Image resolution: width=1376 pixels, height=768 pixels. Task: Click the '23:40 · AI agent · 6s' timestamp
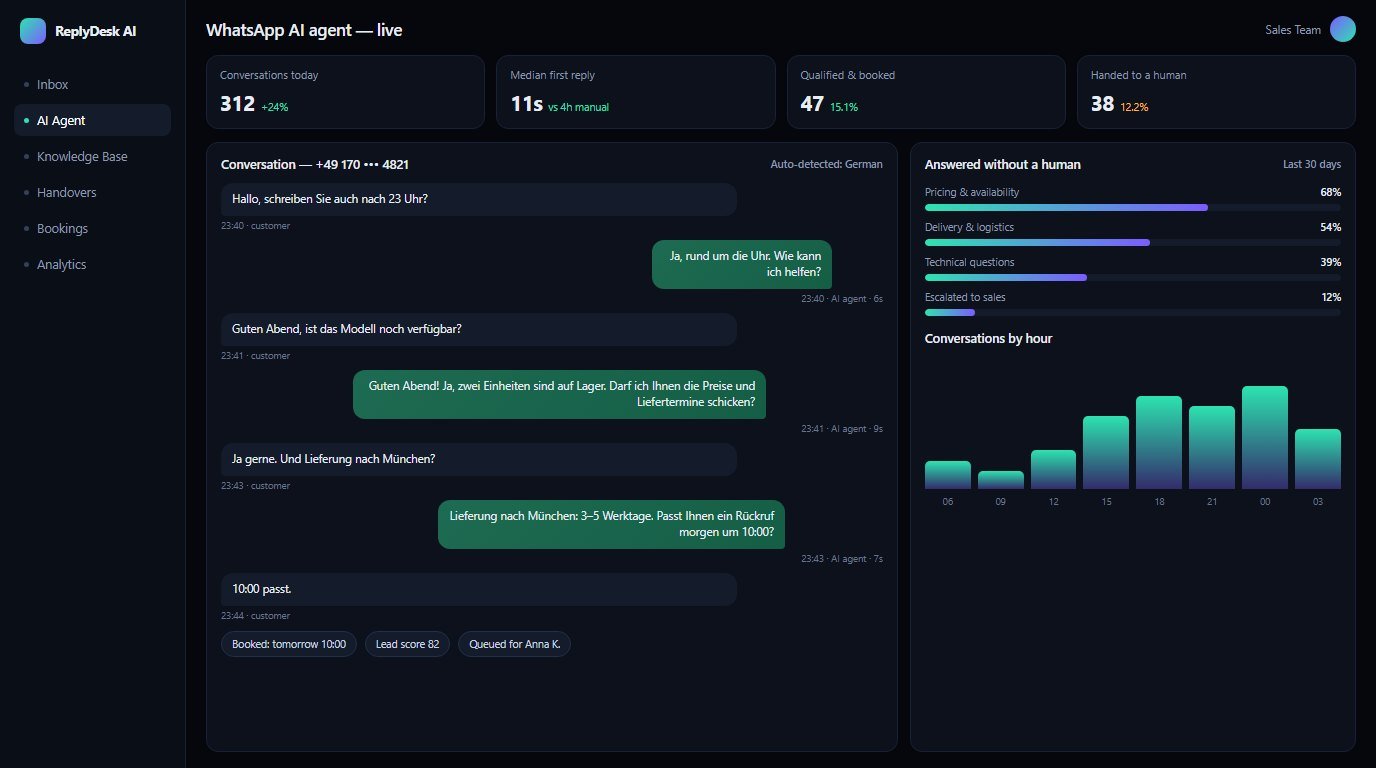tap(842, 299)
